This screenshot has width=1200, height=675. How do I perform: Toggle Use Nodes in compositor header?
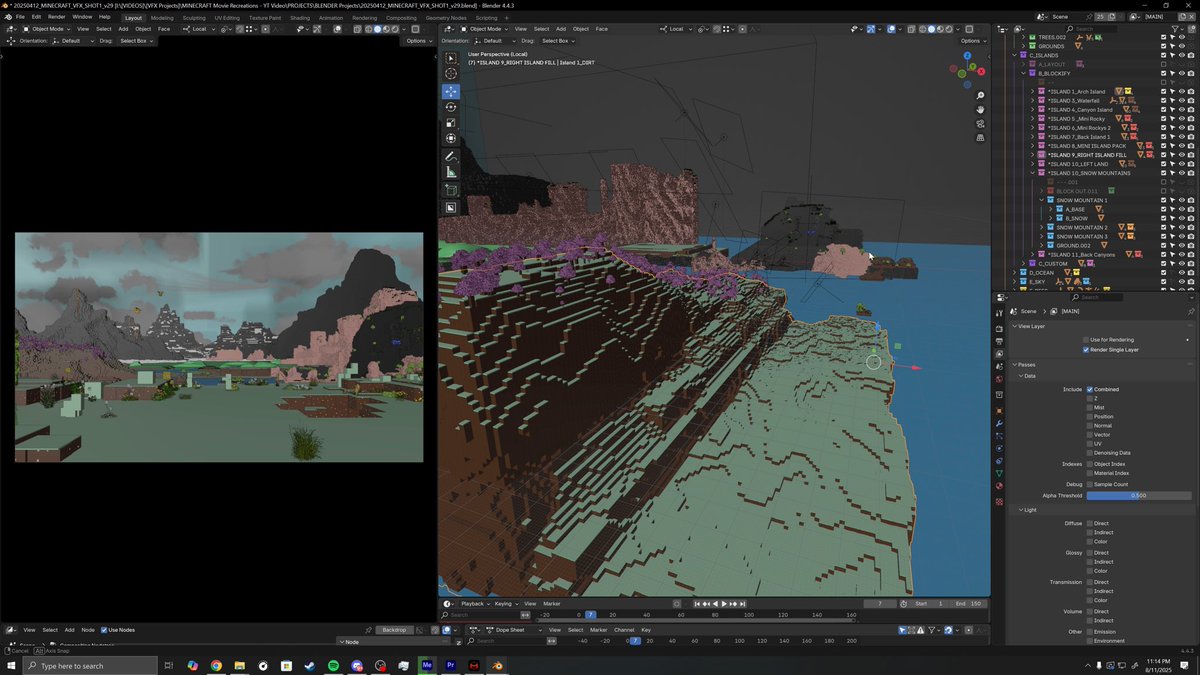tap(104, 630)
